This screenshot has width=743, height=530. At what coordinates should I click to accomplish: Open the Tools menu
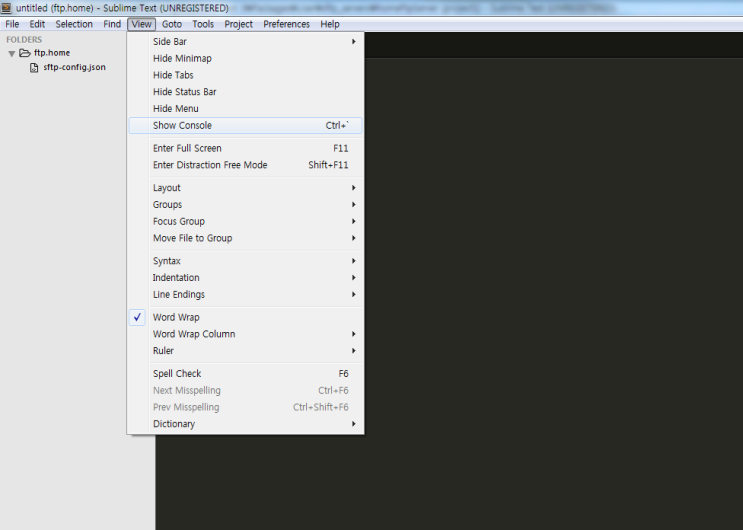(203, 24)
